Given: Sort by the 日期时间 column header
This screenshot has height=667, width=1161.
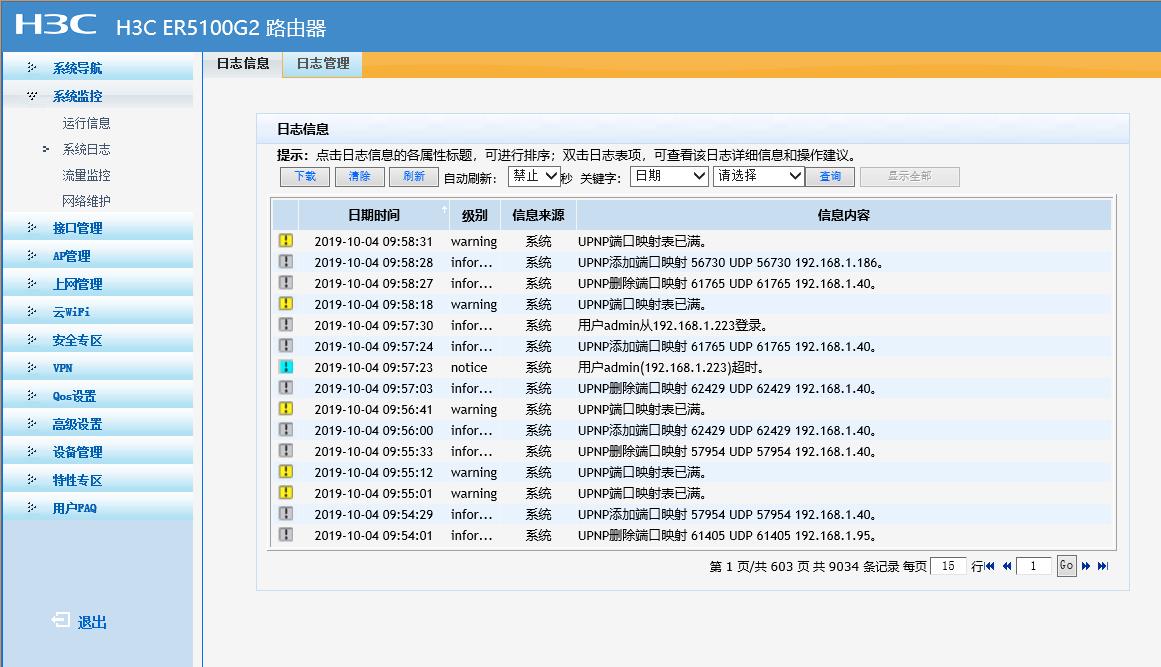Looking at the screenshot, I should [374, 215].
